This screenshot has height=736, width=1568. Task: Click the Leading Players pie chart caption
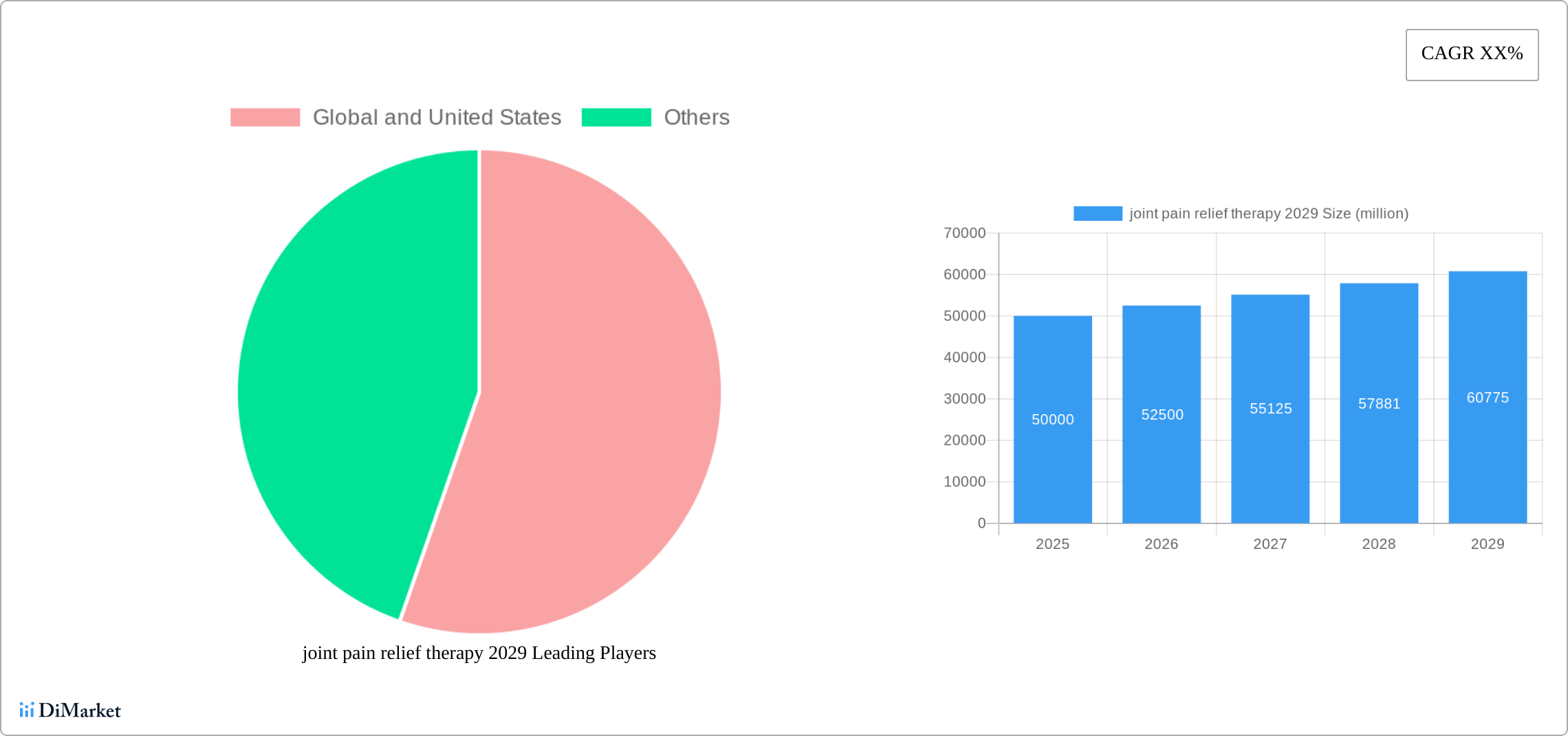click(479, 653)
